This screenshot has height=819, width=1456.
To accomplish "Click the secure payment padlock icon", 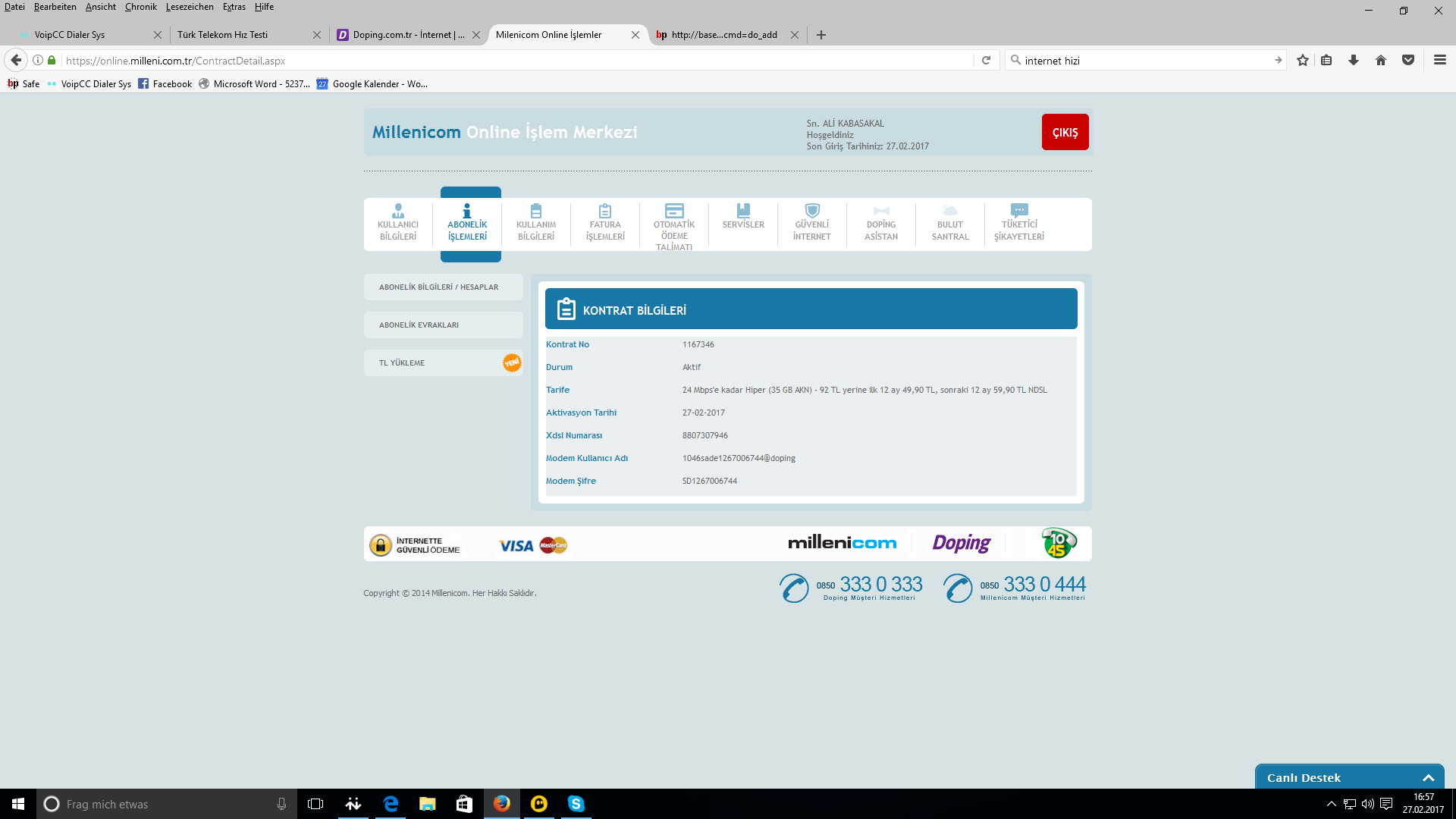I will 381,544.
